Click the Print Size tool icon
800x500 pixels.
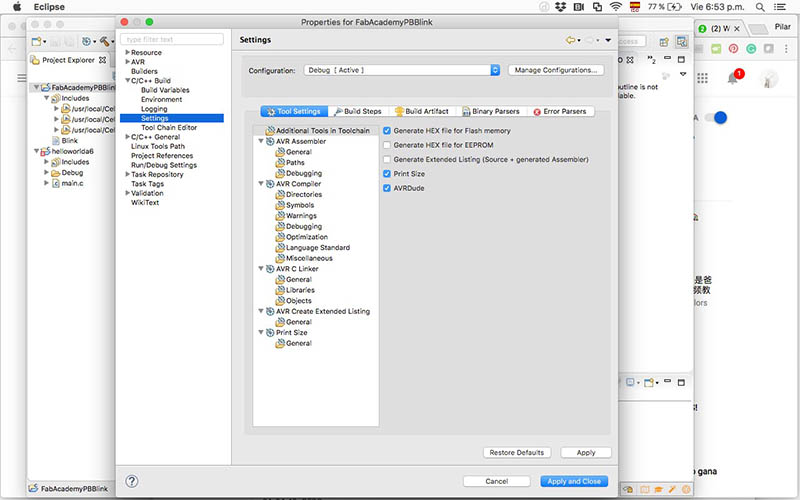[270, 333]
